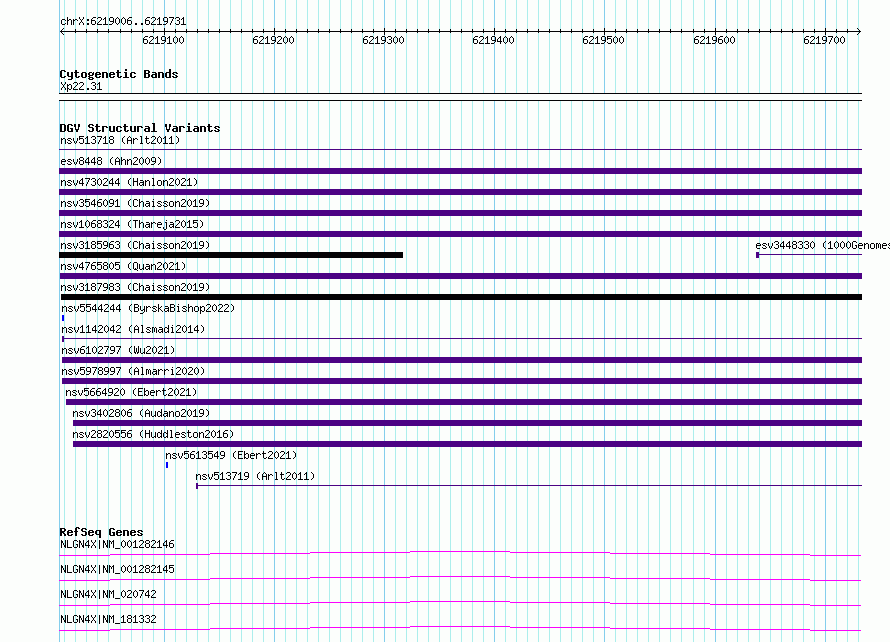
Task: Select the nsv513718 (Arlt2011) variant label
Action: click(120, 140)
